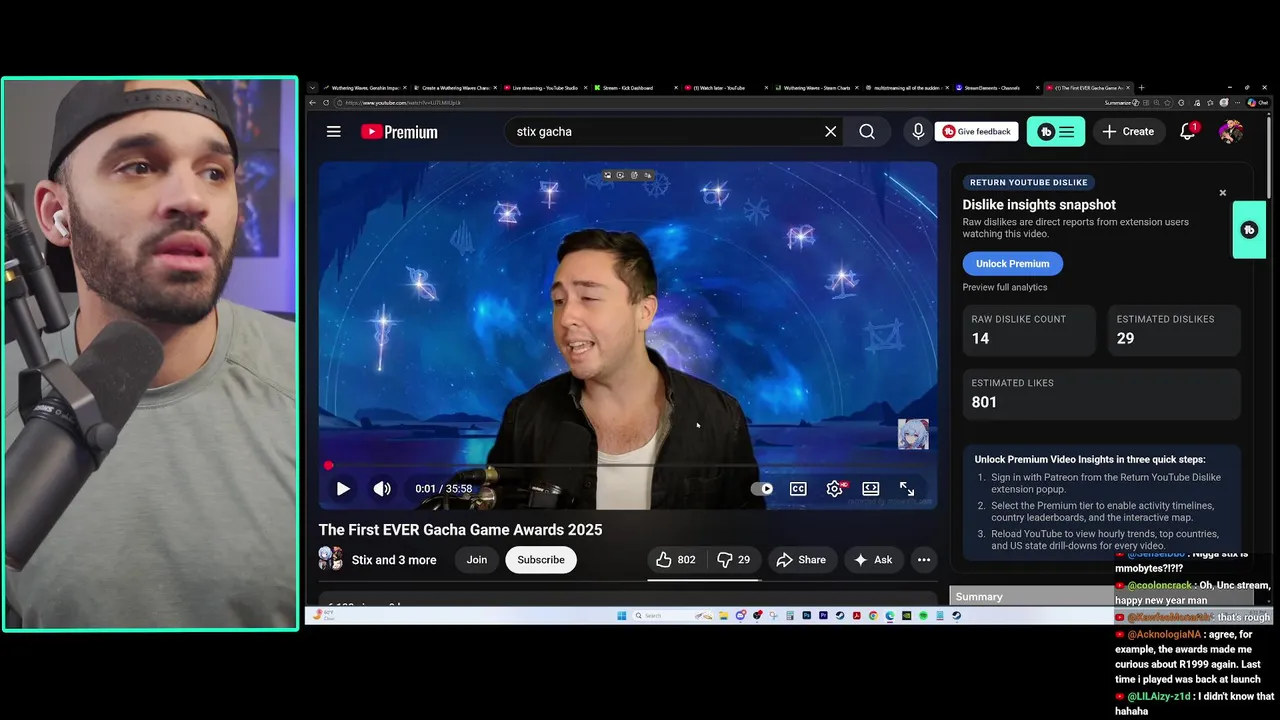
Task: Toggle closed captions on the player
Action: 798,489
